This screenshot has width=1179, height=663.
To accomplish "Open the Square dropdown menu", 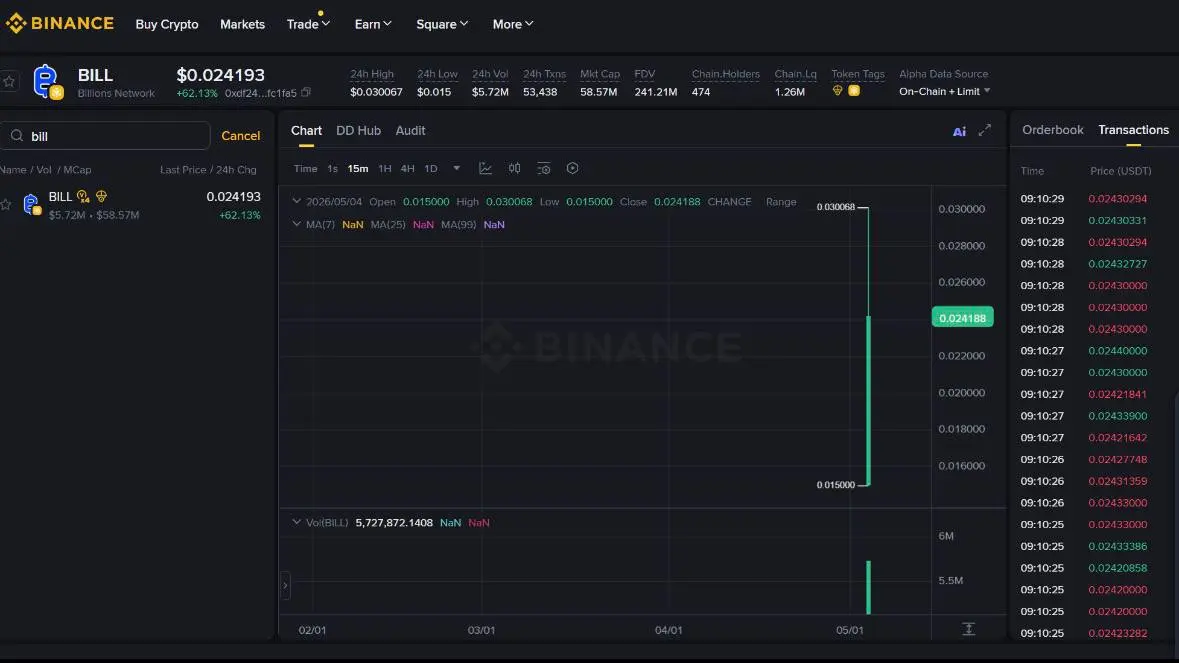I will point(442,24).
